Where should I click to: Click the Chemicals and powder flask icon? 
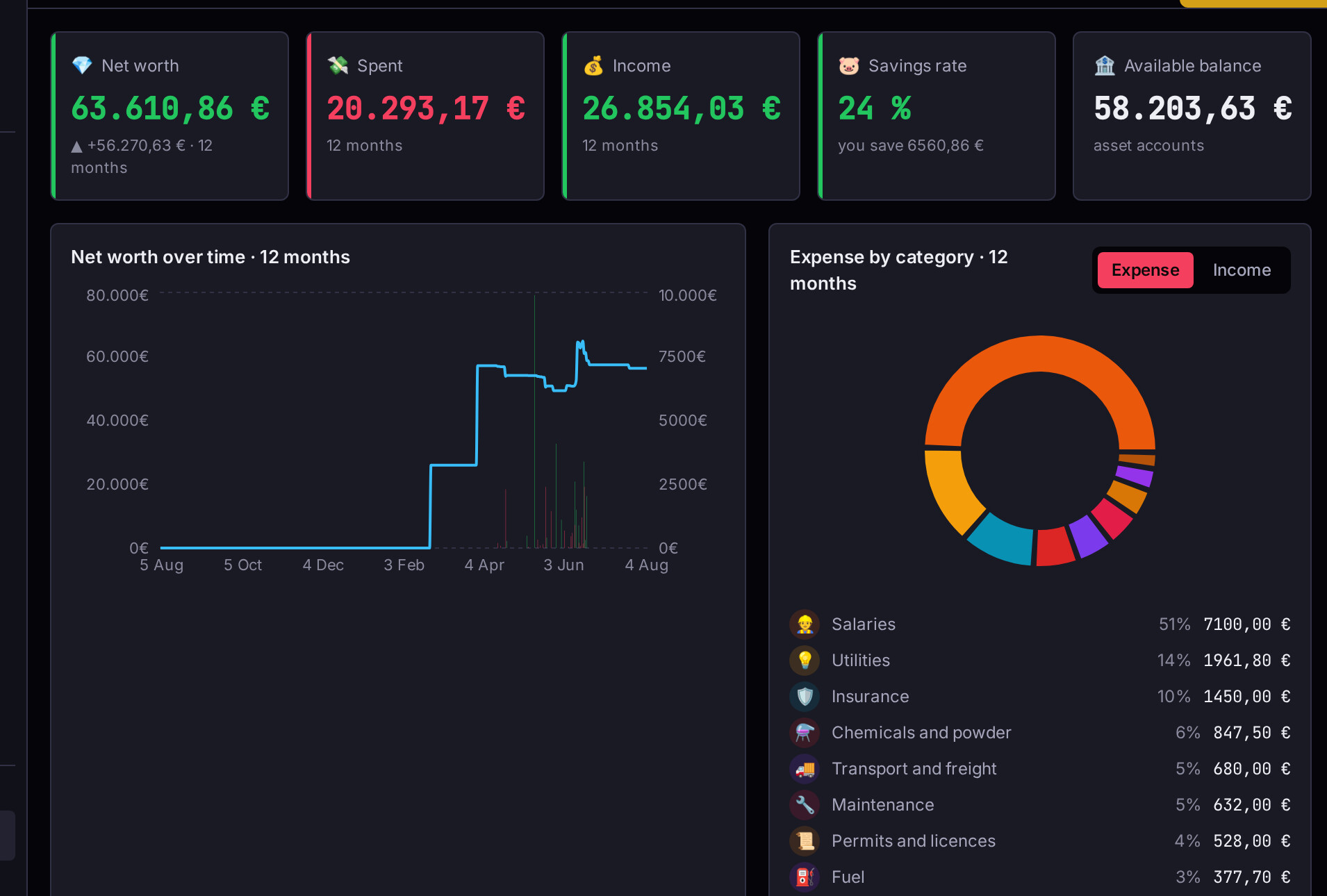[x=805, y=732]
